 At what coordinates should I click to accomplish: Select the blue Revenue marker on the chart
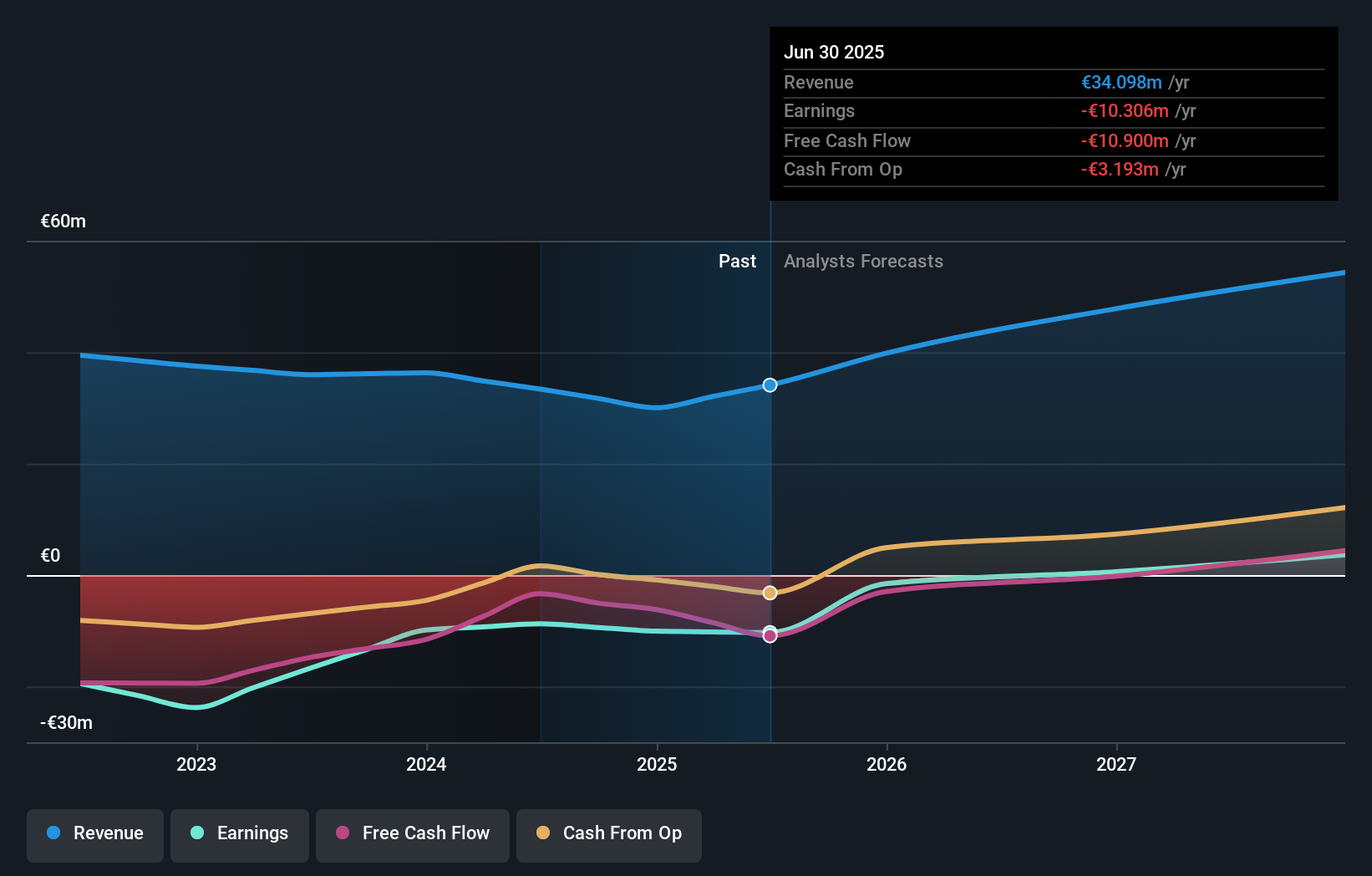click(x=770, y=385)
